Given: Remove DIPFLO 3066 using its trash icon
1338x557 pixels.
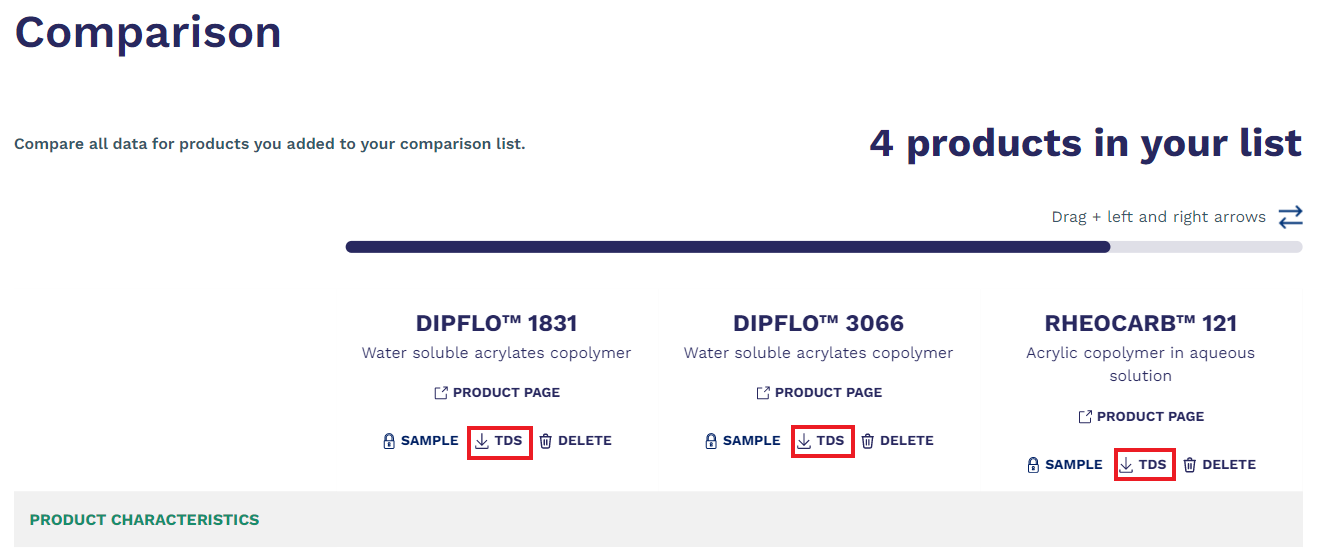Looking at the screenshot, I should [x=868, y=441].
